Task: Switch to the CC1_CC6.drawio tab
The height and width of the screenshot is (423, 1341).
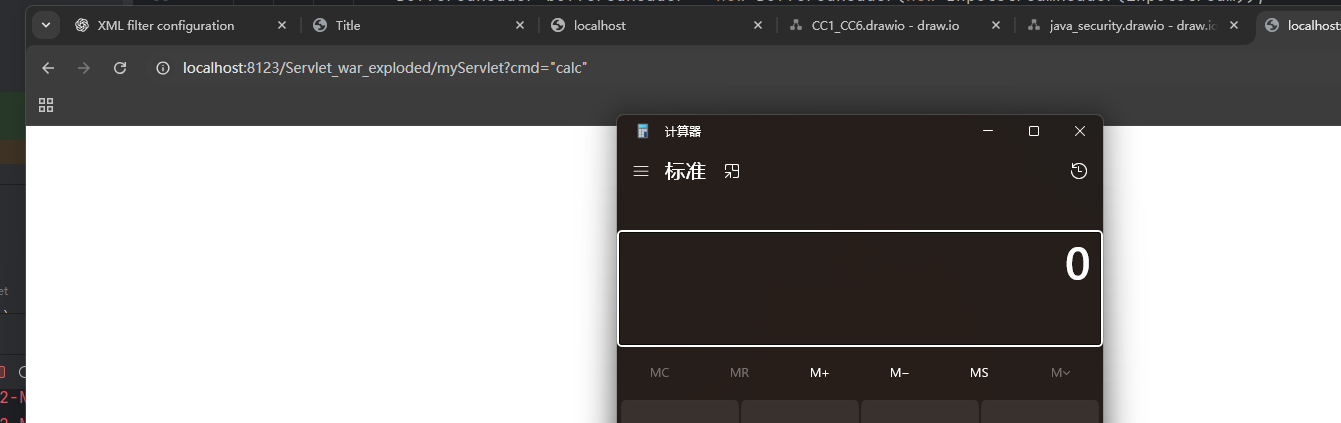Action: [x=885, y=26]
